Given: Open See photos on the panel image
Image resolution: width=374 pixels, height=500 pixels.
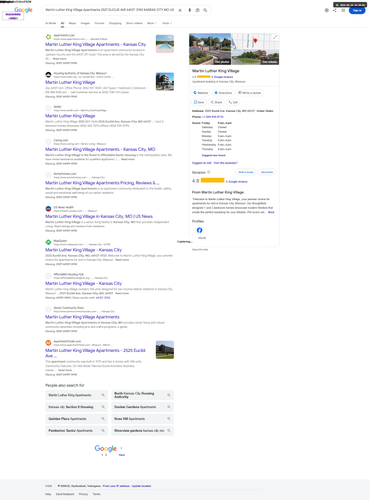Looking at the screenshot, I should coord(222,62).
